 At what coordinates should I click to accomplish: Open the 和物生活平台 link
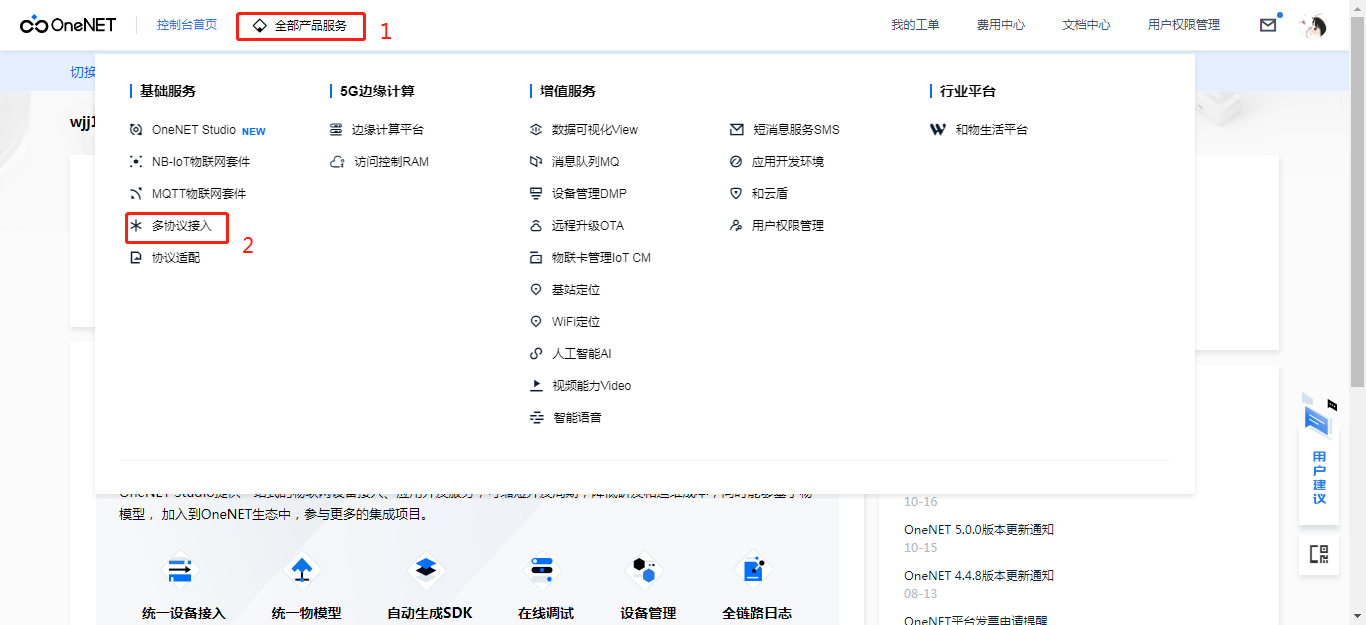[992, 130]
